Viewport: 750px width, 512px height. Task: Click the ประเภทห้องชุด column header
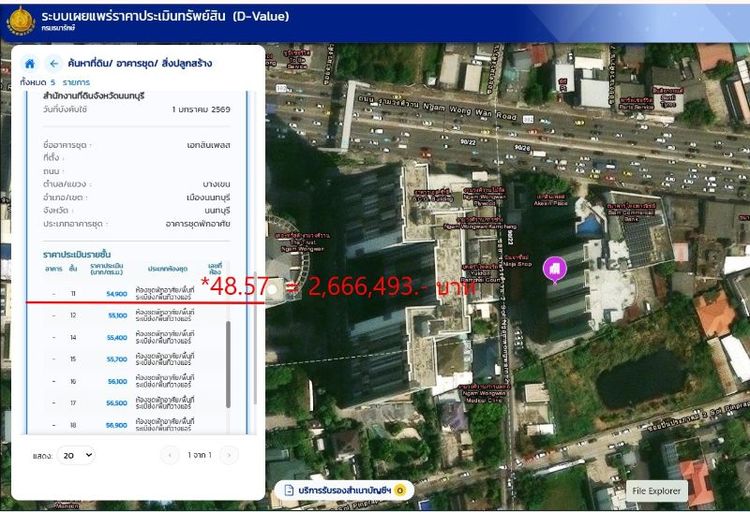pos(167,269)
